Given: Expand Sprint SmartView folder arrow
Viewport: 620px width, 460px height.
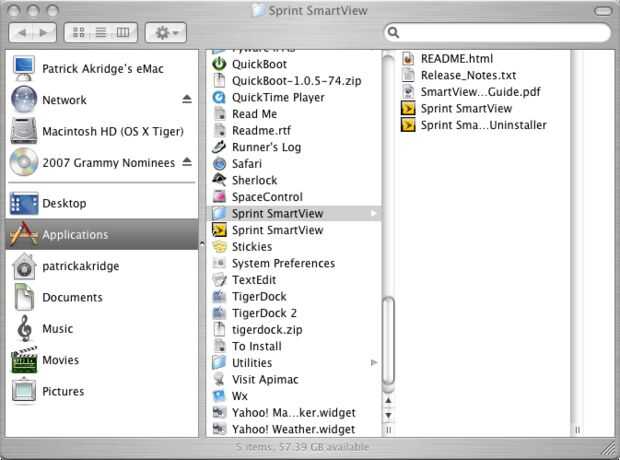Looking at the screenshot, I should click(x=373, y=214).
